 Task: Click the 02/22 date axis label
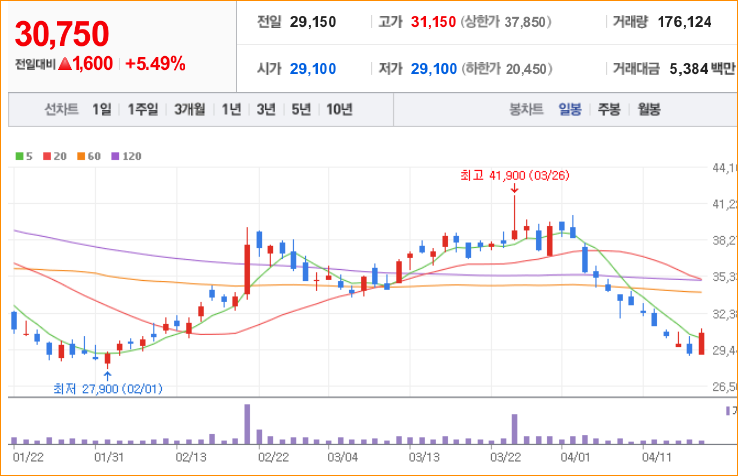(x=273, y=457)
